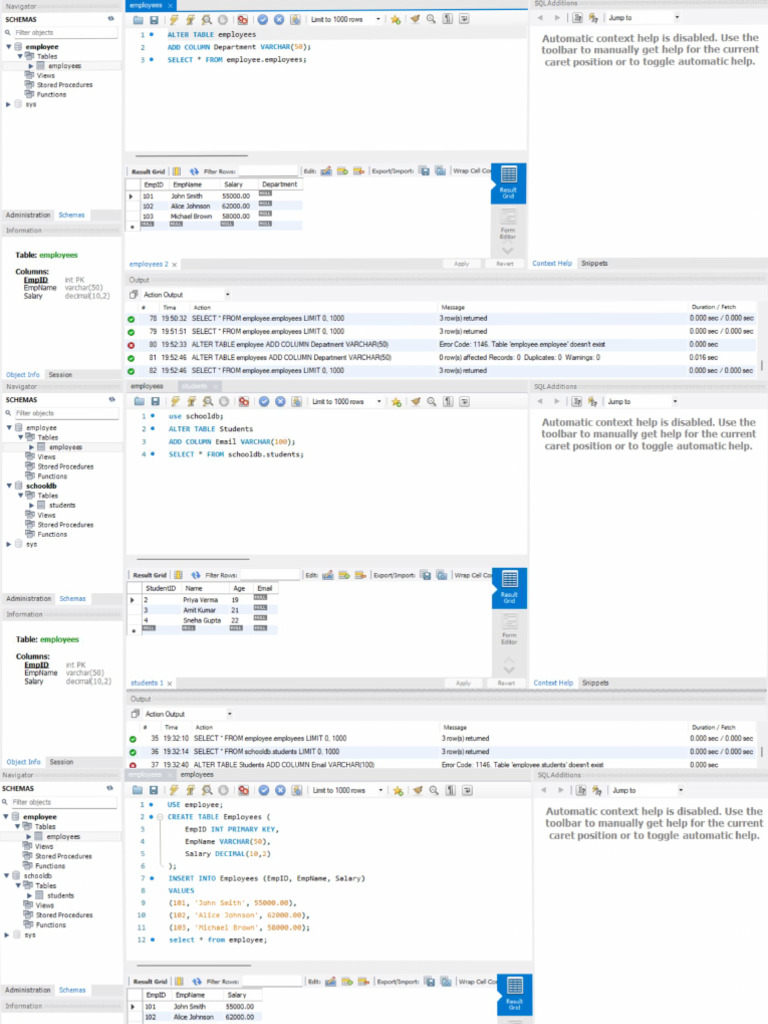The height and width of the screenshot is (1024, 768).
Task: Select Result Grid side button beside students grid
Action: (x=509, y=588)
